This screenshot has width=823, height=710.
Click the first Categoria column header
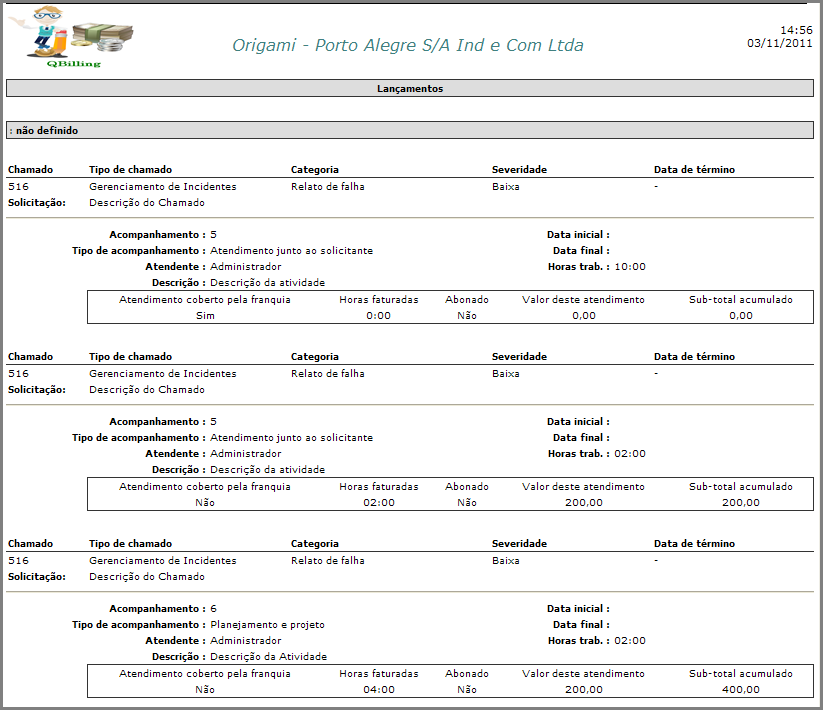click(314, 170)
